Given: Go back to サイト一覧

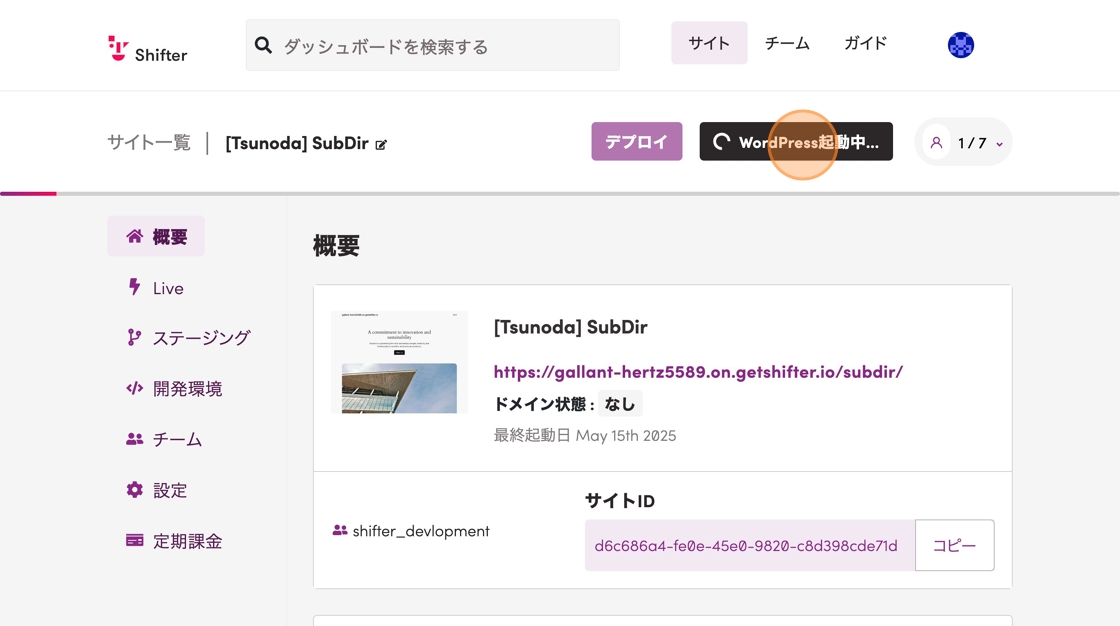Looking at the screenshot, I should 149,143.
